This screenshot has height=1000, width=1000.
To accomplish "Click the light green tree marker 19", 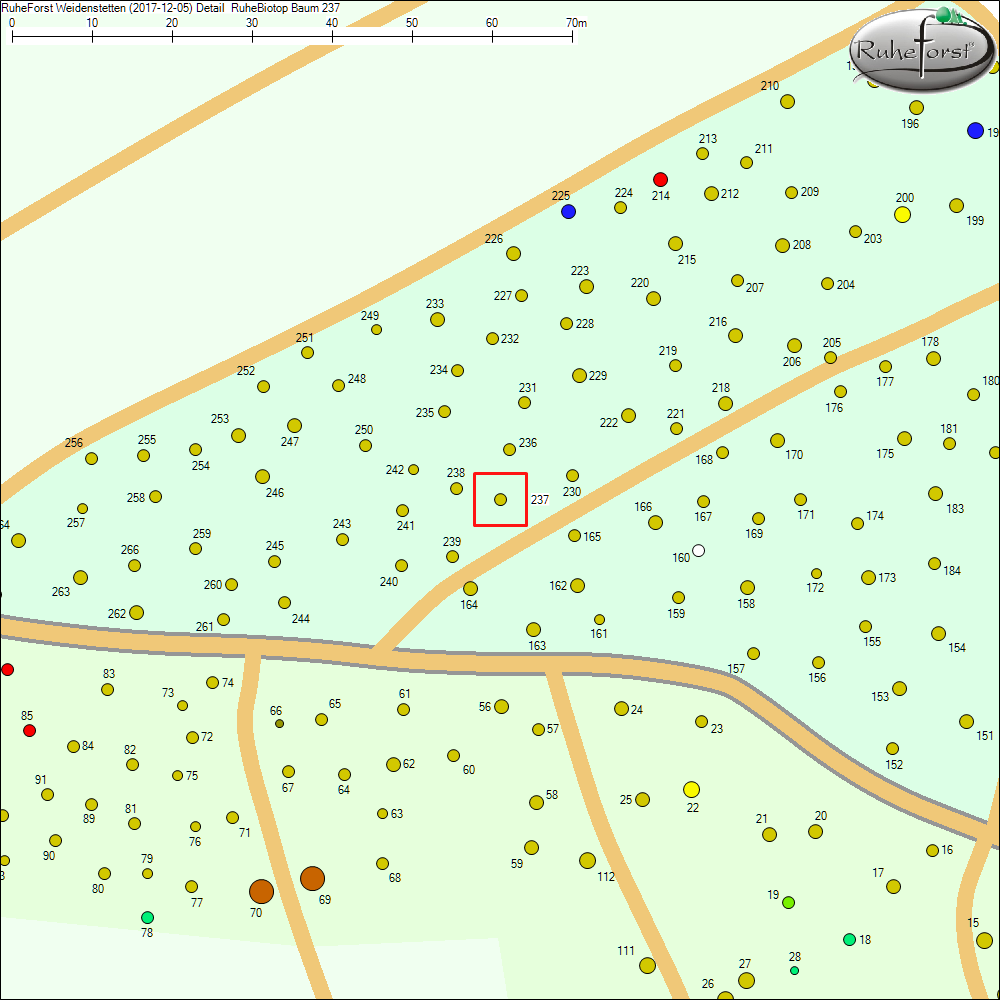I will pos(788,902).
